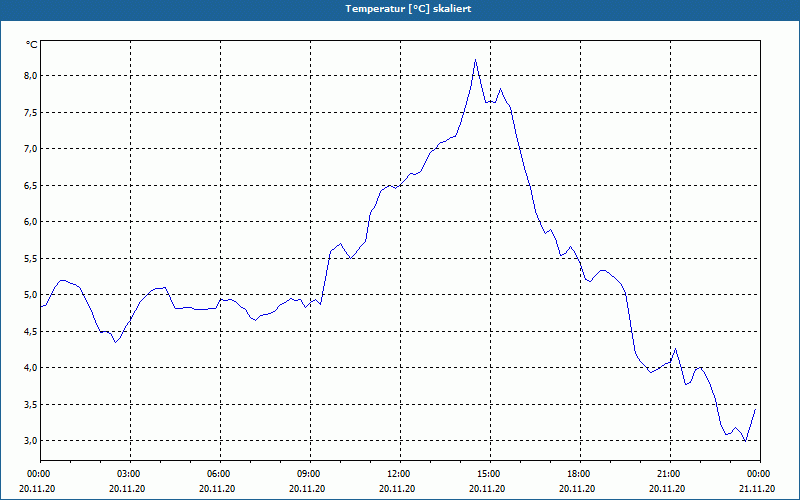Click the 12:00 x-axis time label
The width and height of the screenshot is (800, 500).
401,474
